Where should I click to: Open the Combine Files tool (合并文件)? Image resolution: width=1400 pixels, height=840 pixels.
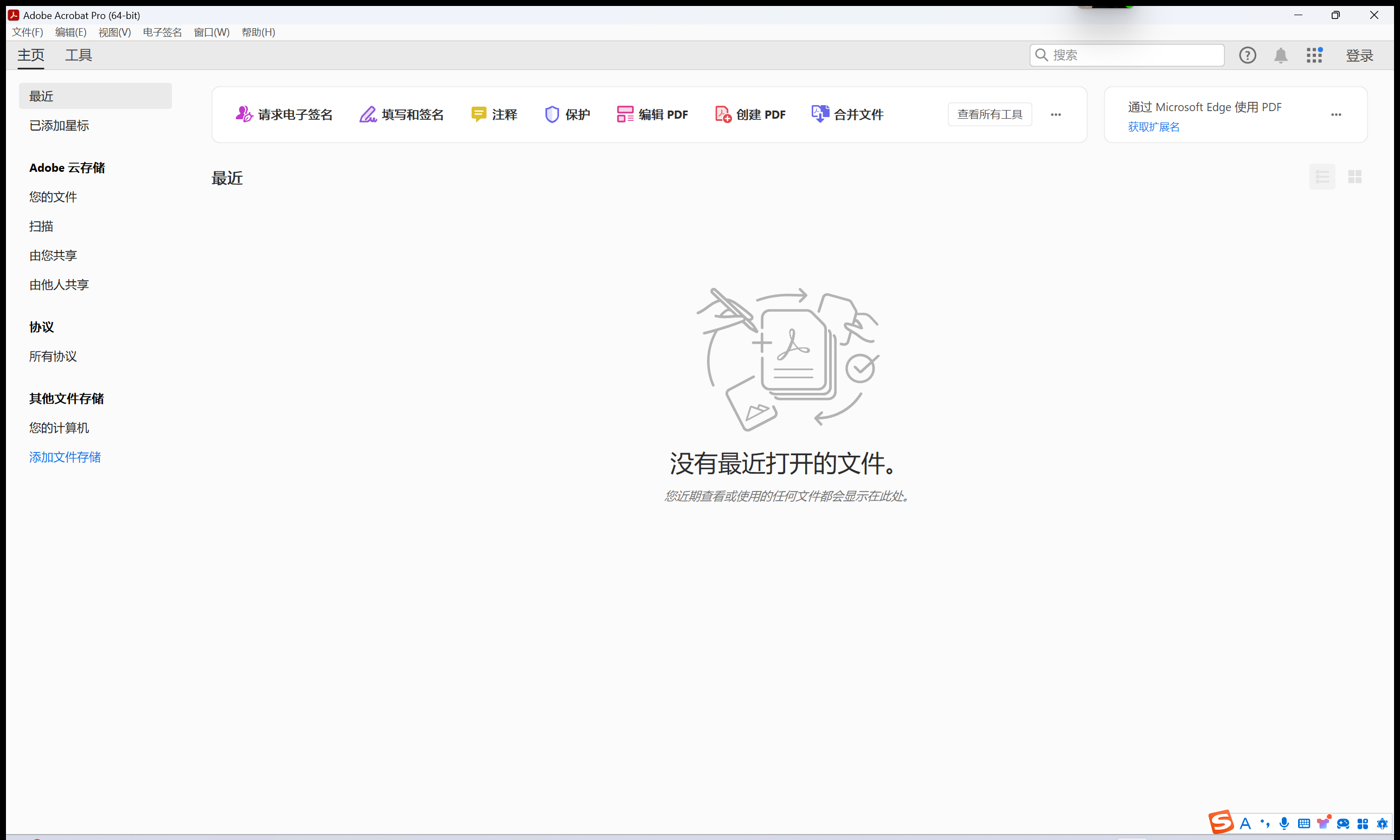pos(847,114)
